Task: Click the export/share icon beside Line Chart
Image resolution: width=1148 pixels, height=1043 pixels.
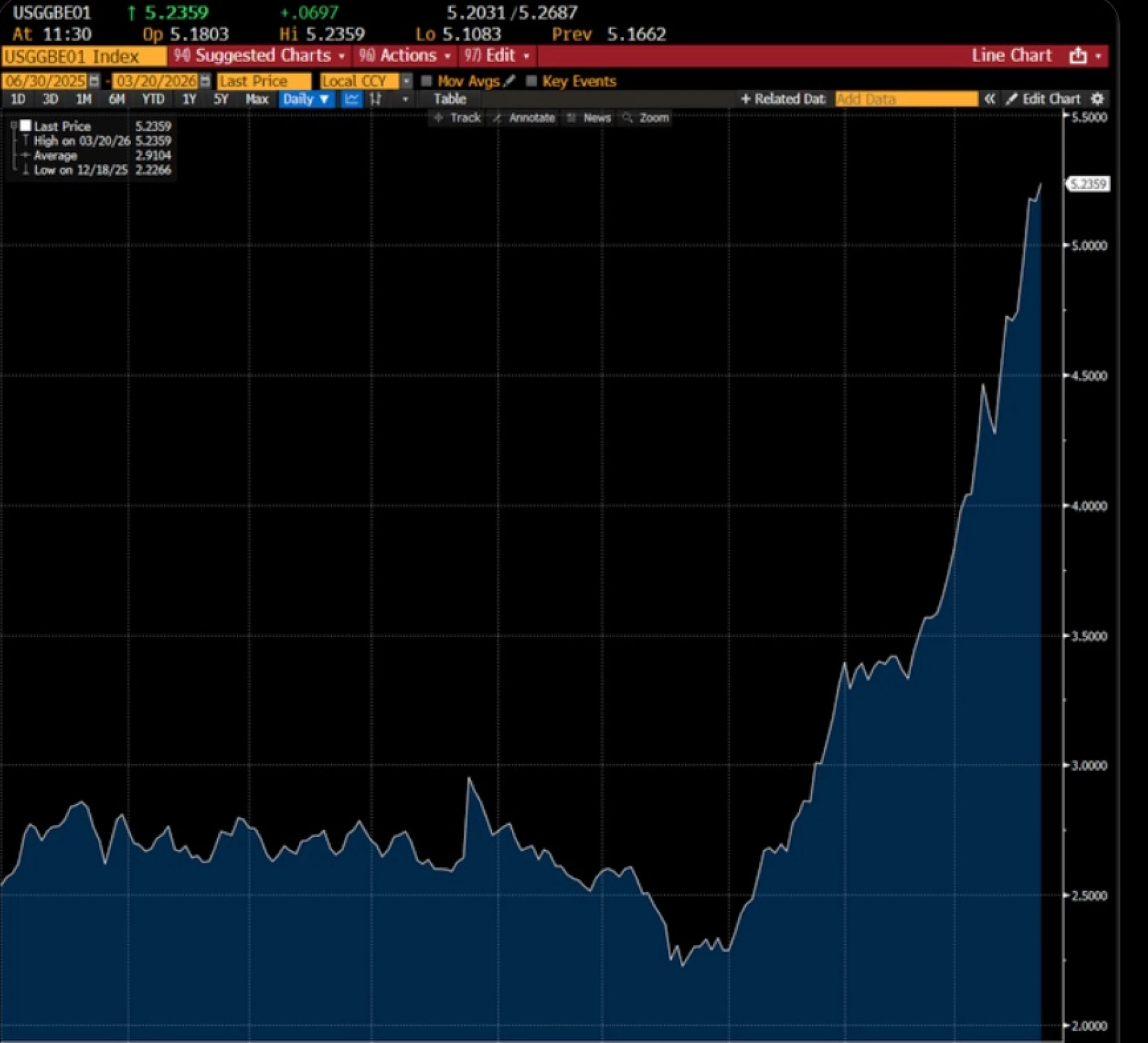Action: coord(1077,56)
